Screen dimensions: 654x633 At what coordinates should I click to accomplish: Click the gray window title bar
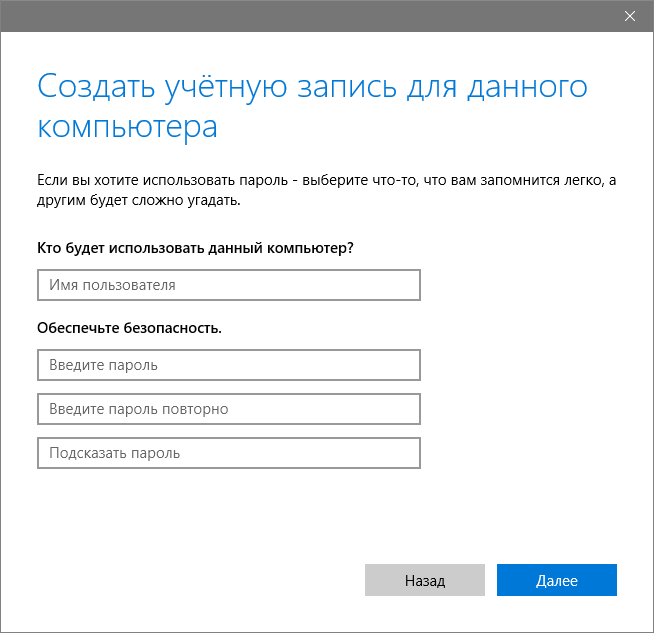[x=300, y=15]
